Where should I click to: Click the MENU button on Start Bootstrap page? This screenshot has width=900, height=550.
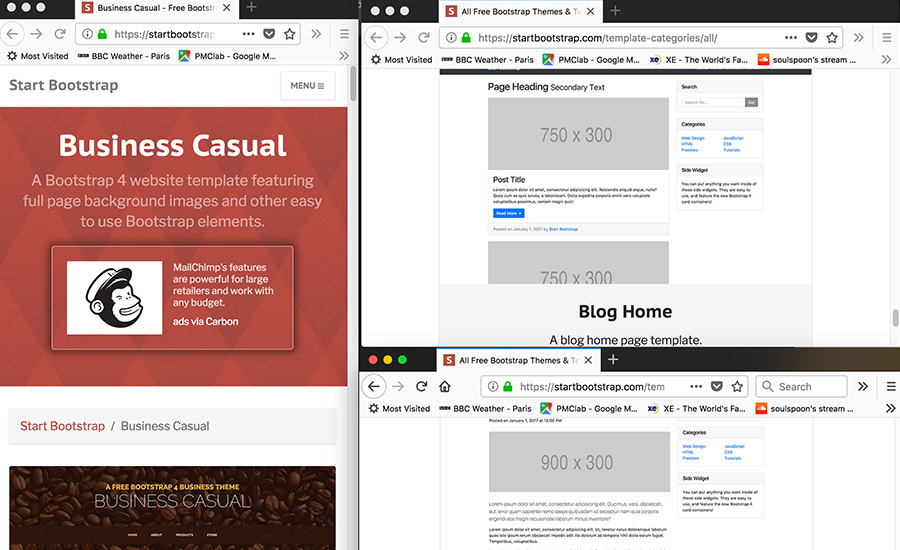308,86
